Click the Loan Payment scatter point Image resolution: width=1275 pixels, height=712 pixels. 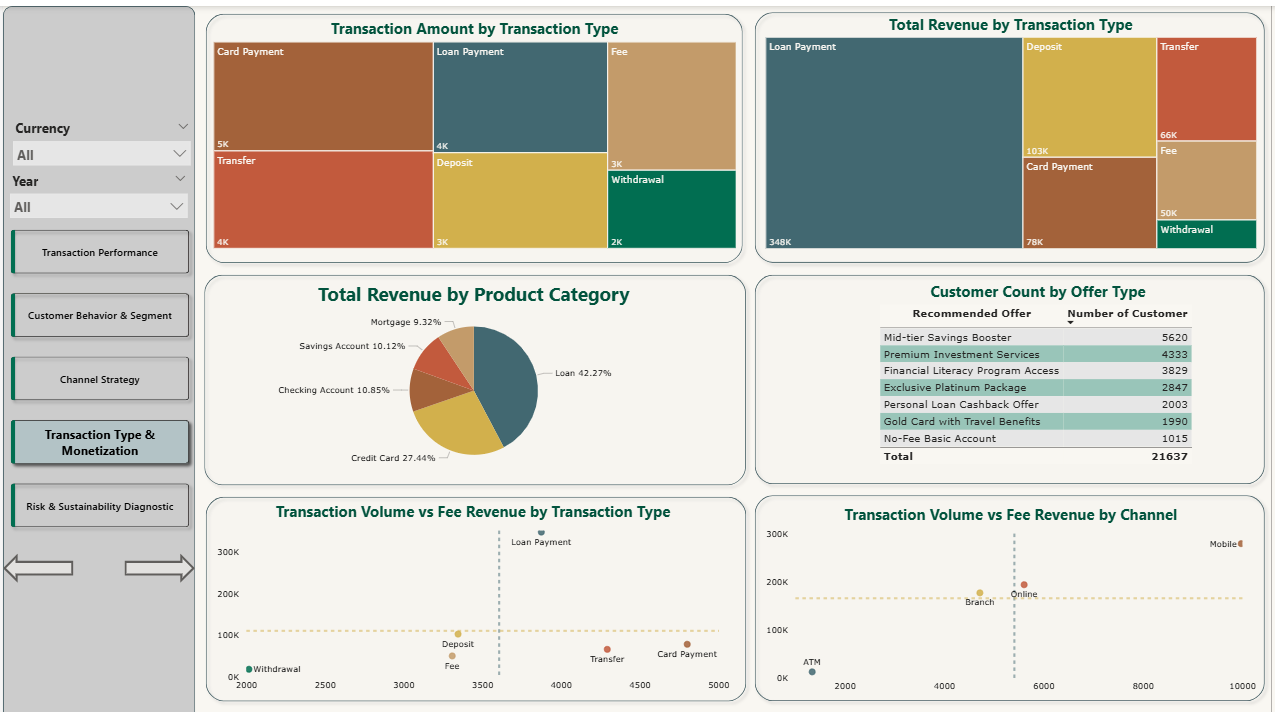point(541,533)
